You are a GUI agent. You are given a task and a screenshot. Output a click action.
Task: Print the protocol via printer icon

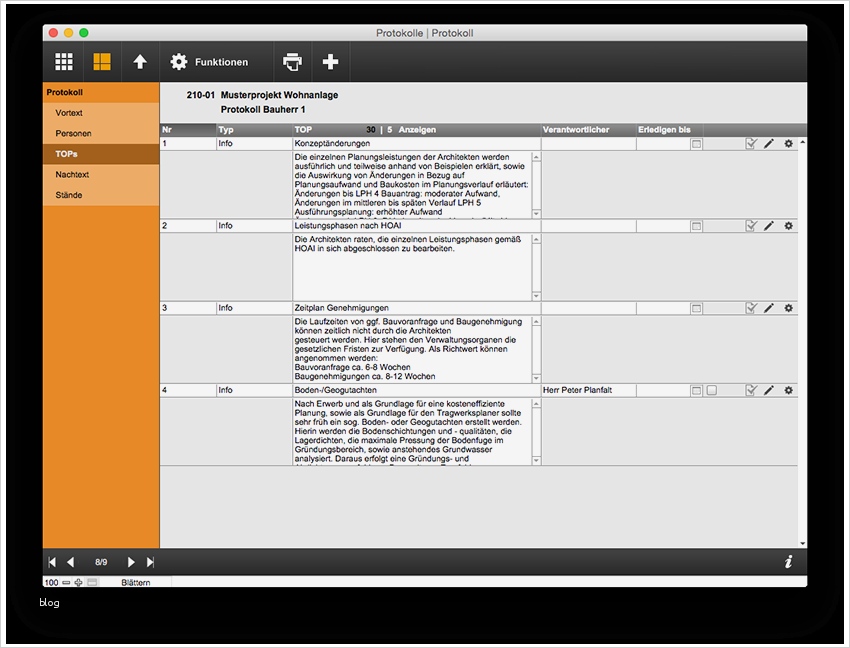tap(292, 61)
